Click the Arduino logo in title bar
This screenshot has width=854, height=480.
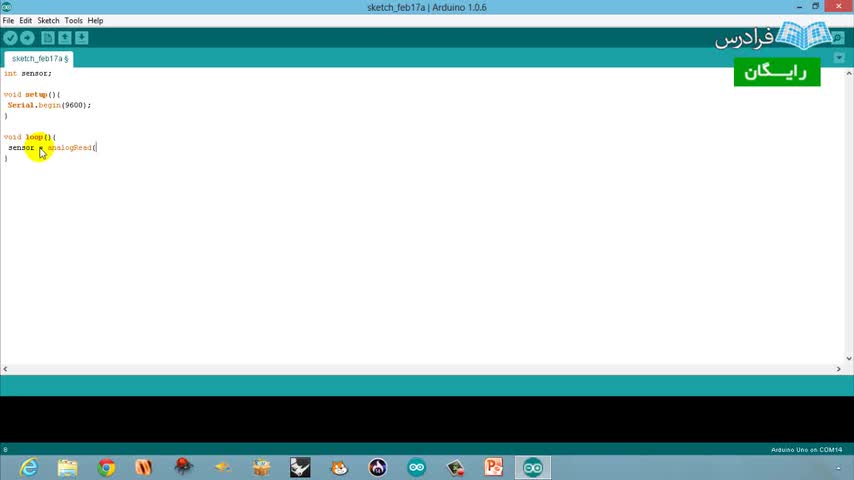coord(6,7)
